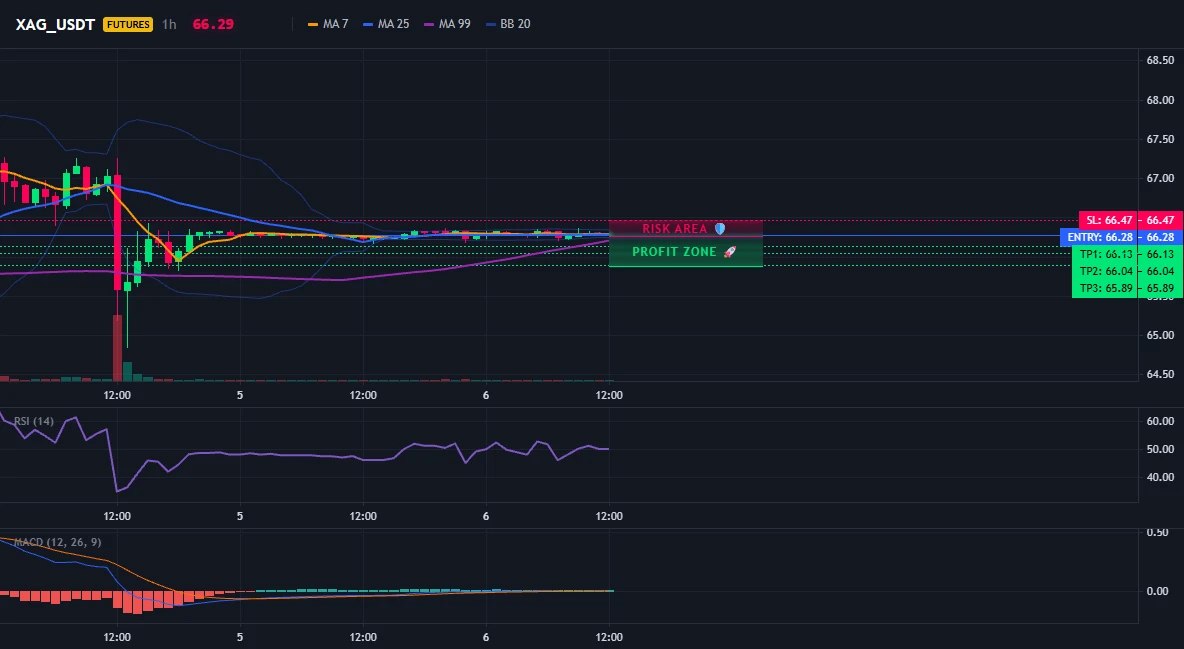Click the MACD (12, 26, 9) indicator label
The width and height of the screenshot is (1184, 649).
57,542
